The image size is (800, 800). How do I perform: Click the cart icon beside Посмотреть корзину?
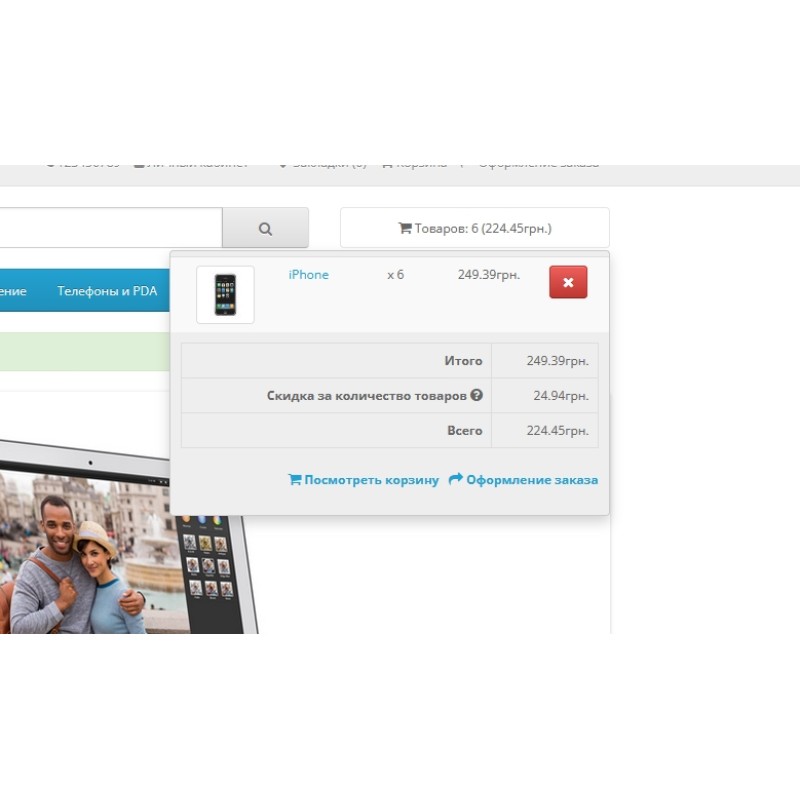(x=294, y=480)
